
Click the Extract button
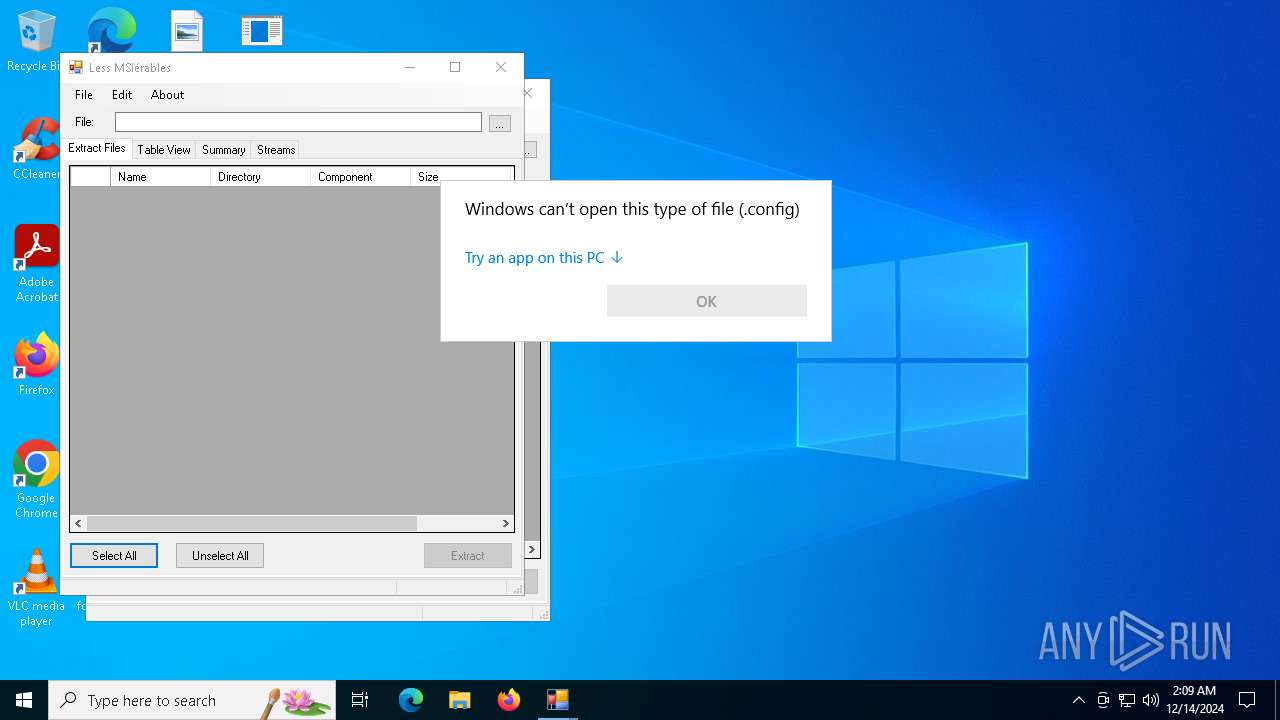pyautogui.click(x=467, y=556)
